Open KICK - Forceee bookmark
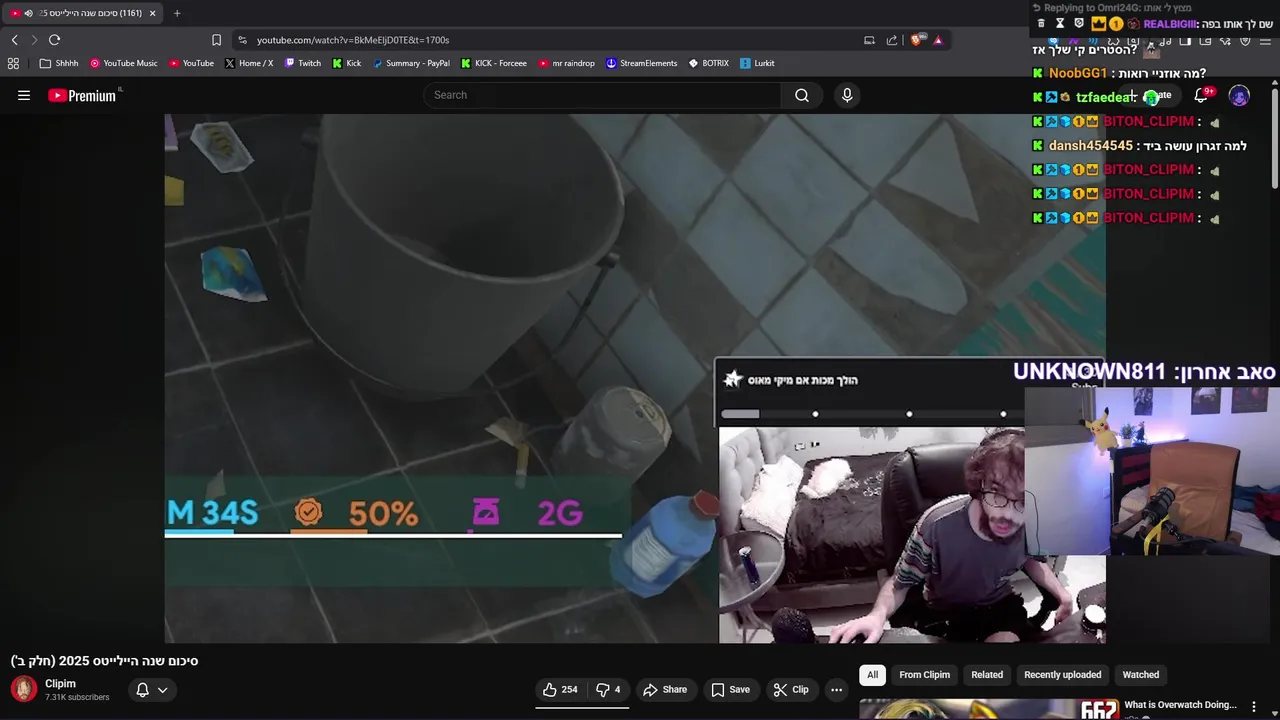This screenshot has height=720, width=1280. 493,63
